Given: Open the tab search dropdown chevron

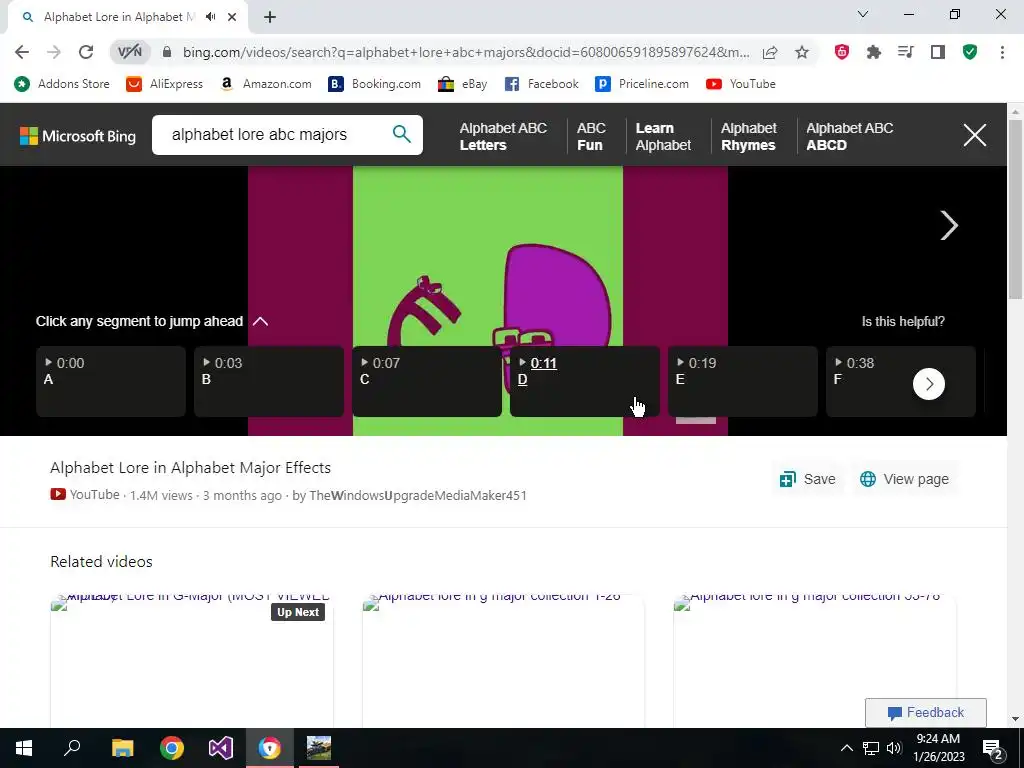Looking at the screenshot, I should 863,14.
